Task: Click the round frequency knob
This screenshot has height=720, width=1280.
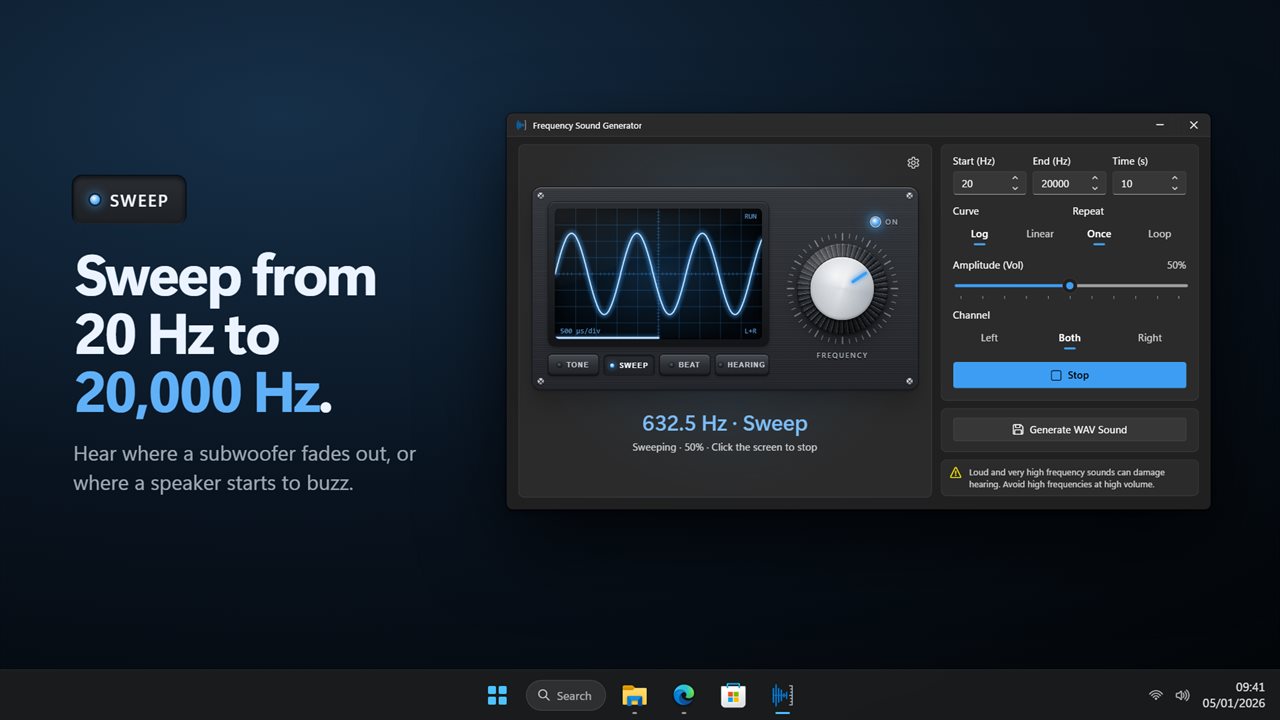Action: pyautogui.click(x=842, y=288)
